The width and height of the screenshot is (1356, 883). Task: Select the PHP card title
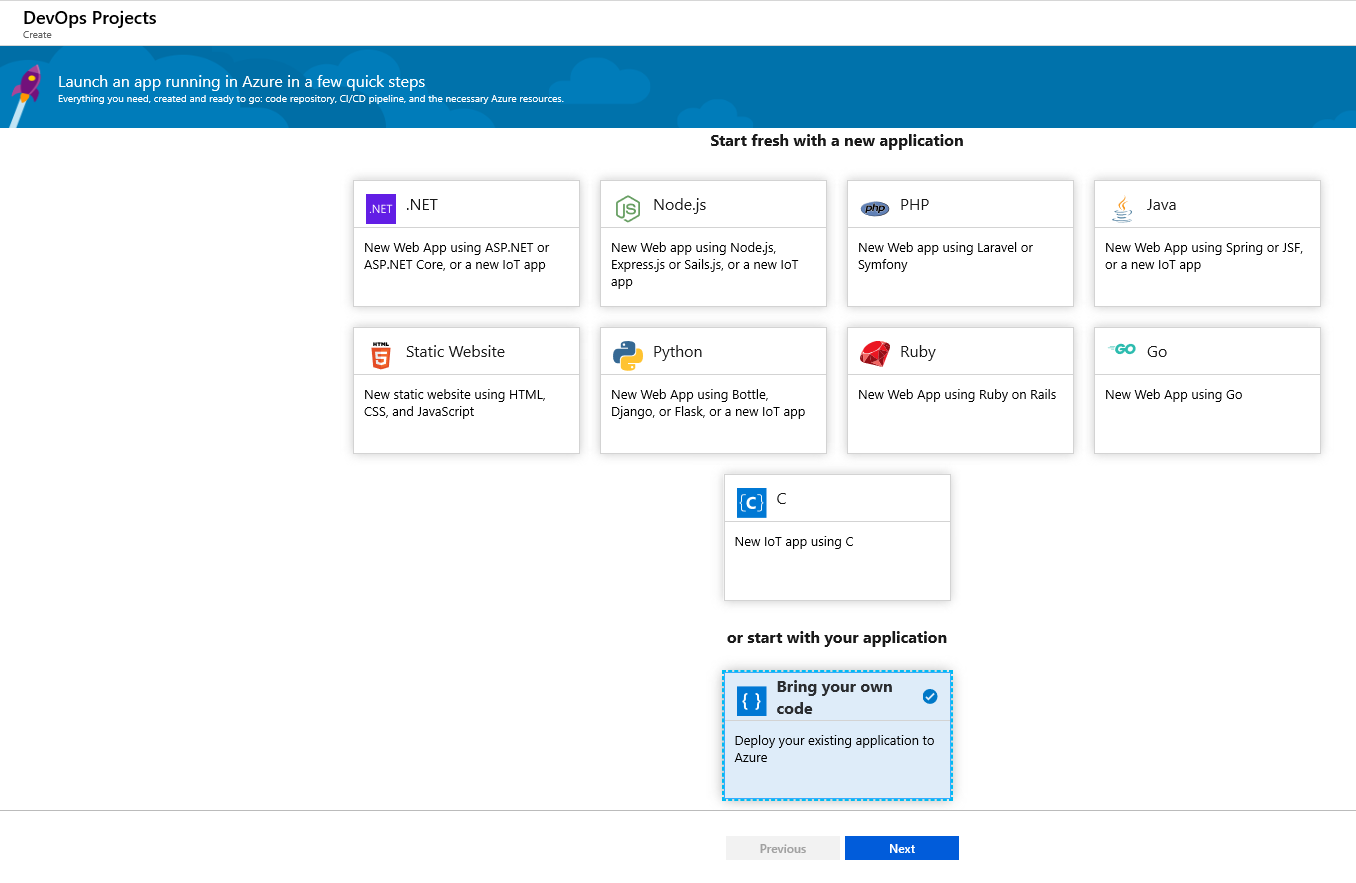click(914, 205)
